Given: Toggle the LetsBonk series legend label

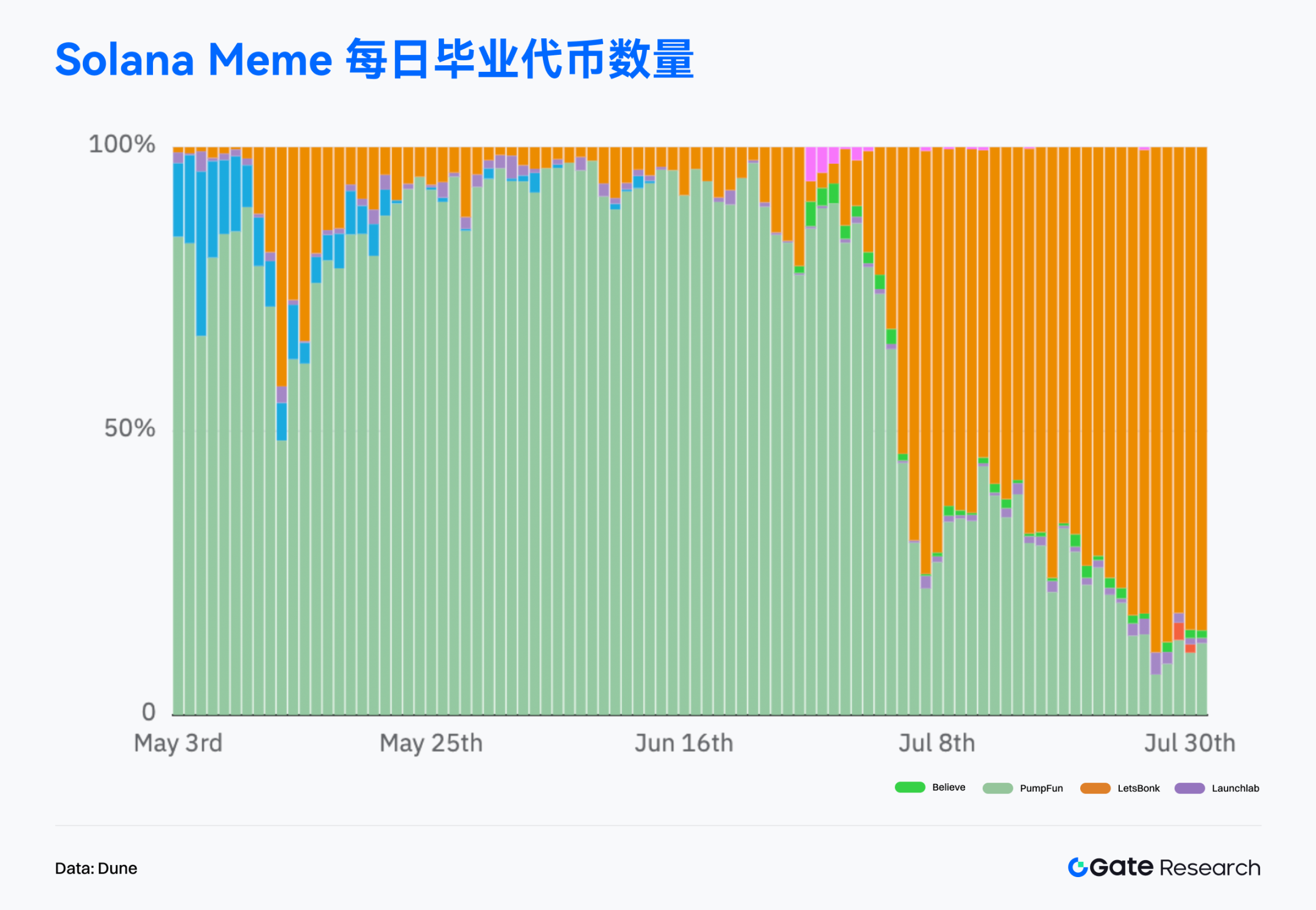Looking at the screenshot, I should tap(1138, 788).
